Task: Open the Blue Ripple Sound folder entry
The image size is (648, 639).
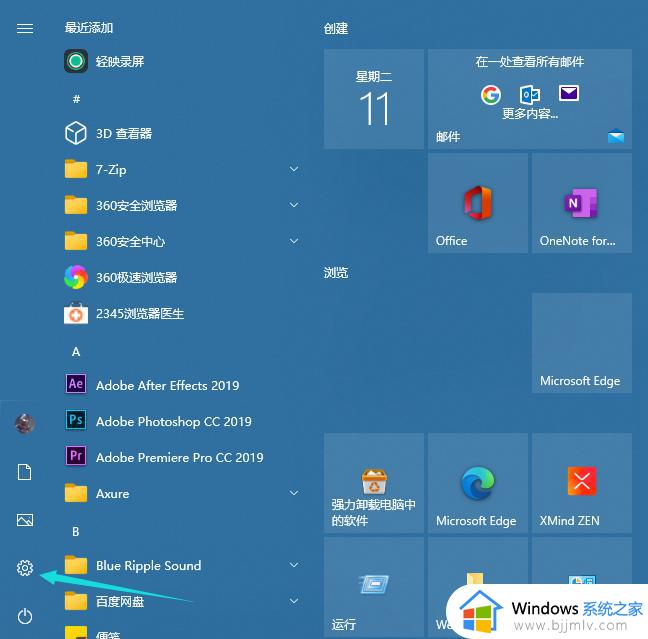Action: coord(181,565)
